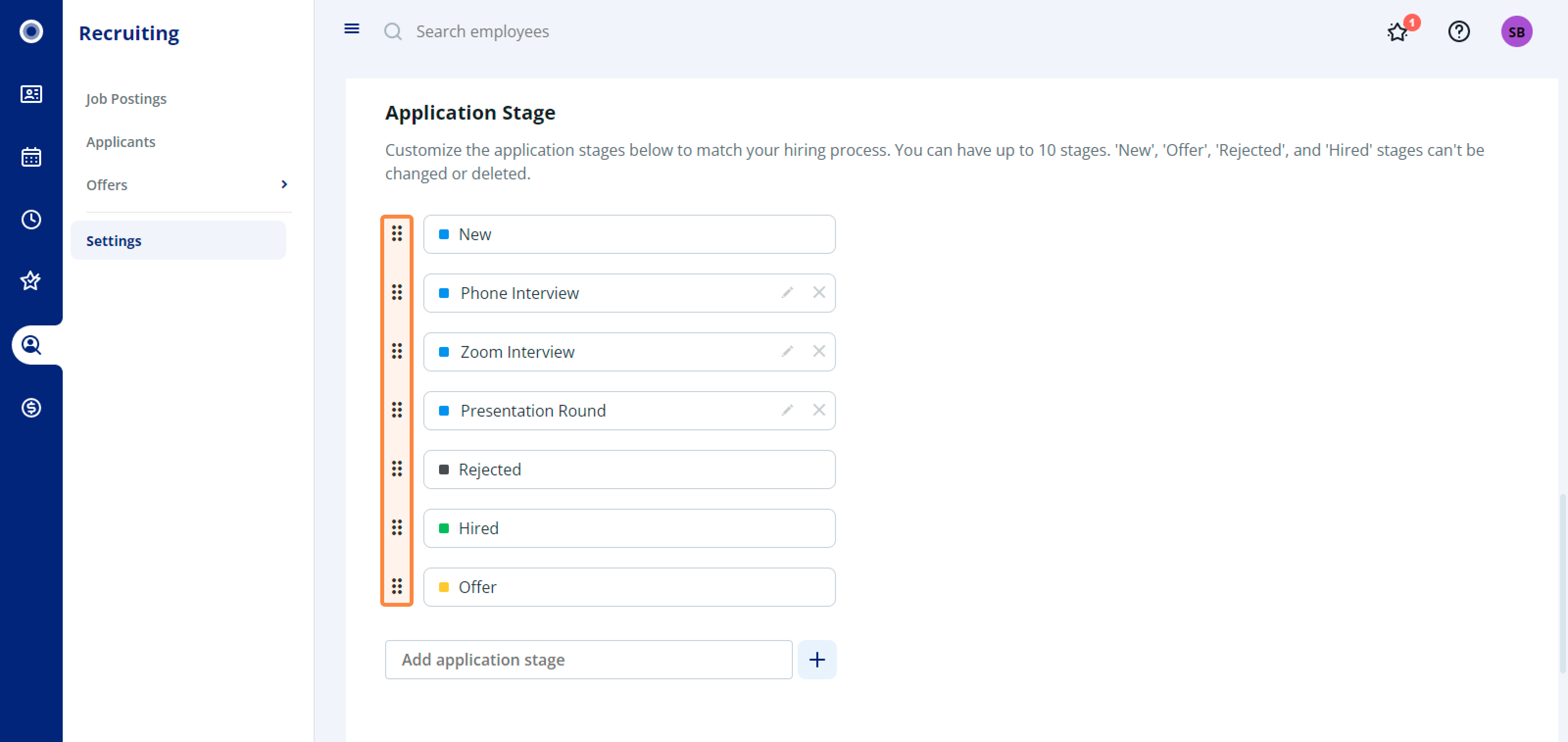Screen dimensions: 1568x742
Task: Open the performance star icon in sidebar
Action: pos(31,282)
